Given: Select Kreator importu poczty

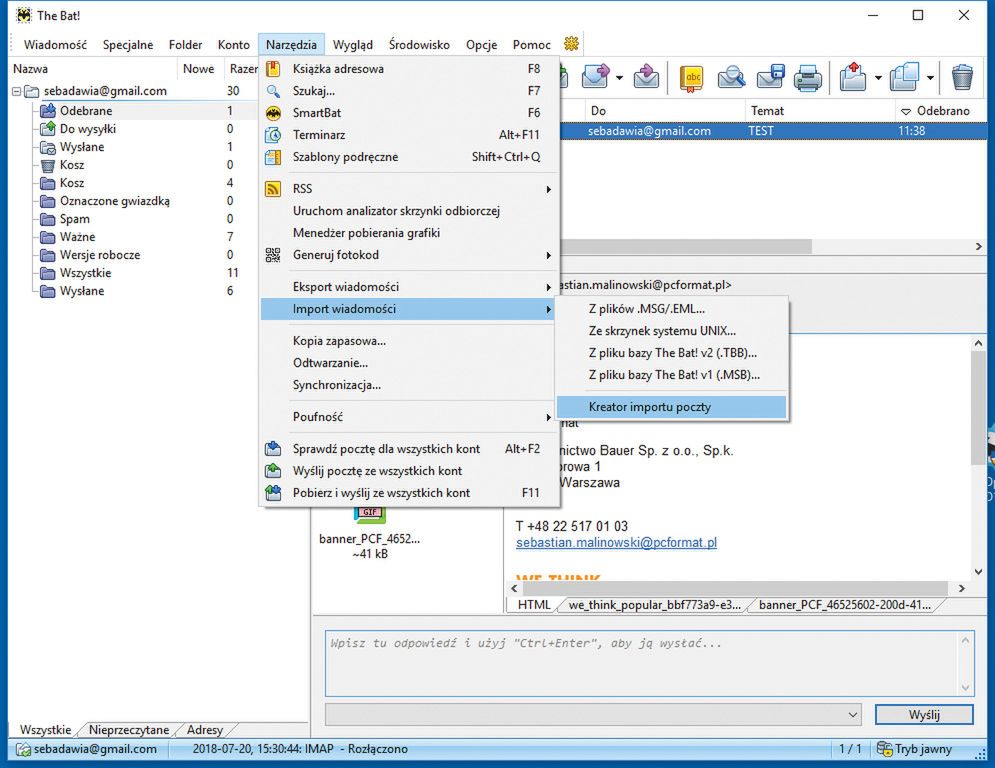Looking at the screenshot, I should point(671,407).
